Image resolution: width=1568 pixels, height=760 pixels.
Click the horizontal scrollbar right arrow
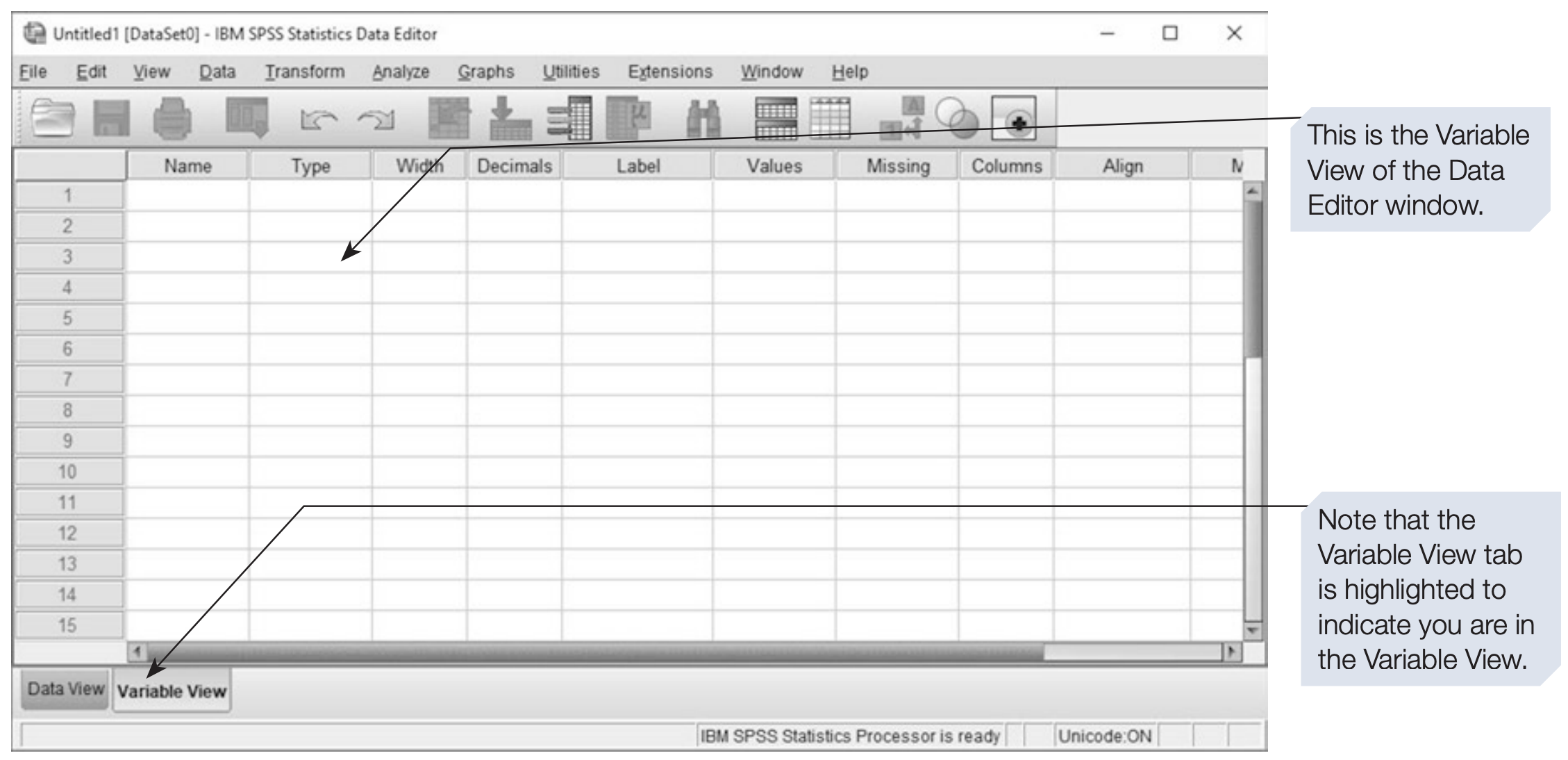click(1232, 652)
